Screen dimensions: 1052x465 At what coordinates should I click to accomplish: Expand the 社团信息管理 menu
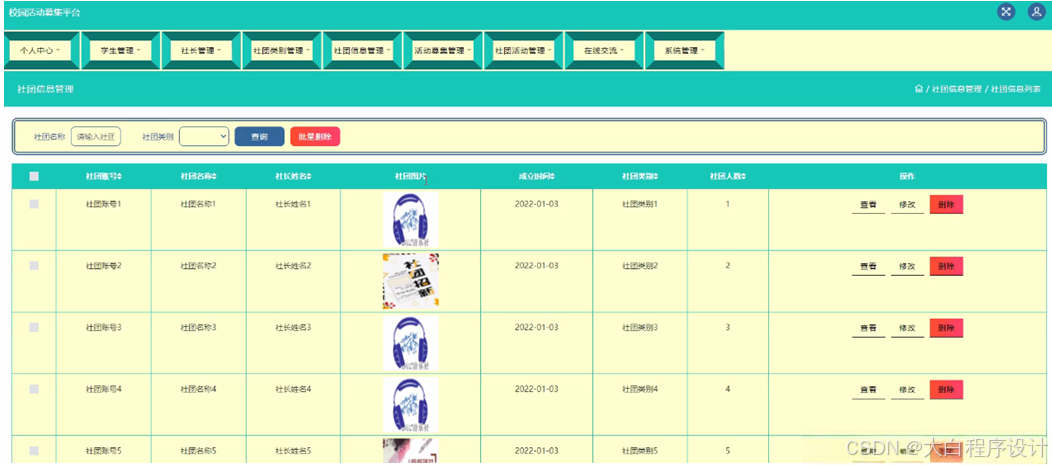[x=362, y=50]
